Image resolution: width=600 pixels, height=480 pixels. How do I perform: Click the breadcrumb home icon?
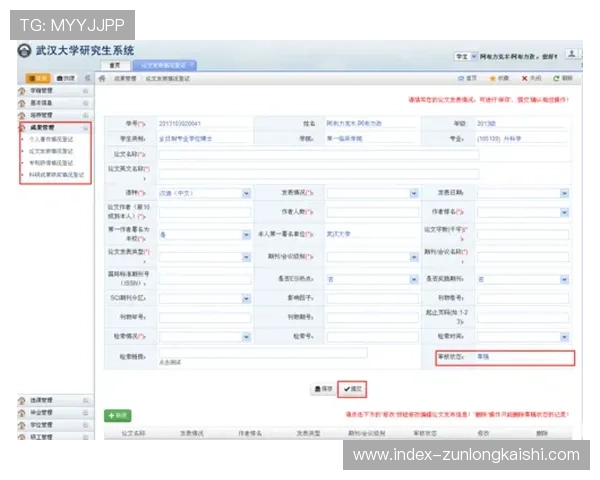102,78
